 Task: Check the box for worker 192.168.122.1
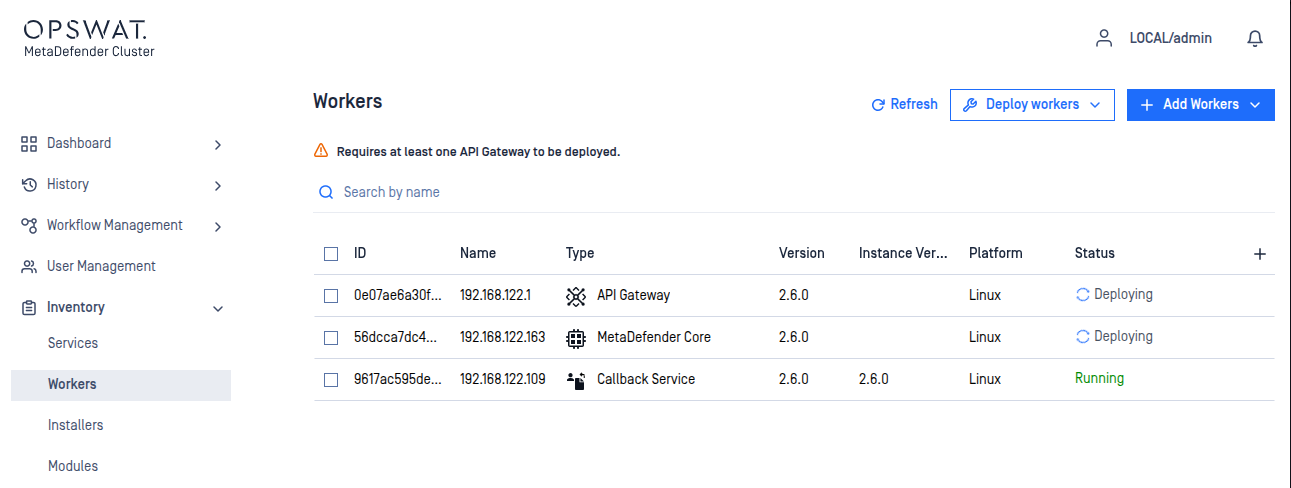point(331,296)
